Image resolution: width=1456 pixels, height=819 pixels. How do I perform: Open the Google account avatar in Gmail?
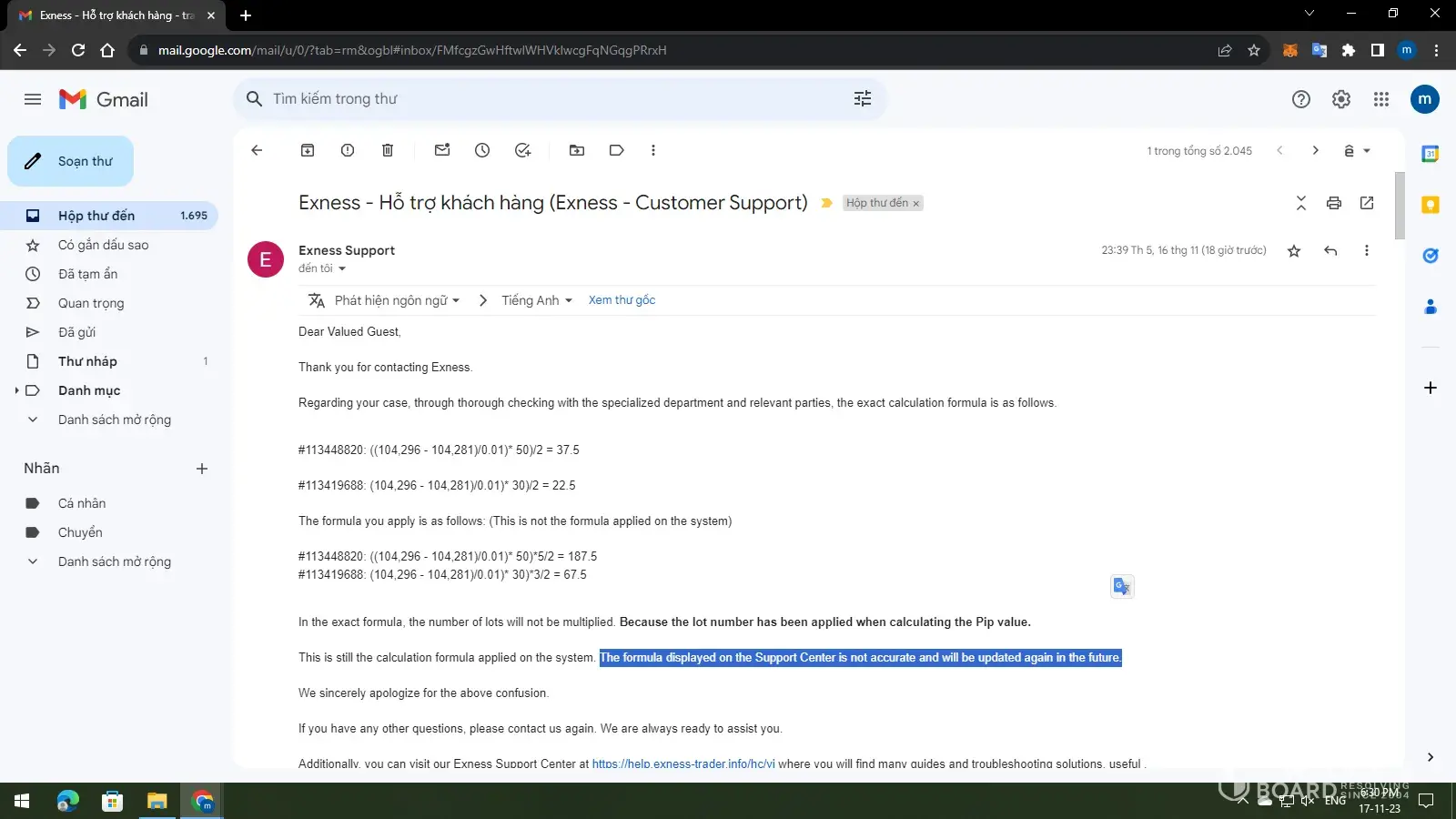coord(1425,99)
